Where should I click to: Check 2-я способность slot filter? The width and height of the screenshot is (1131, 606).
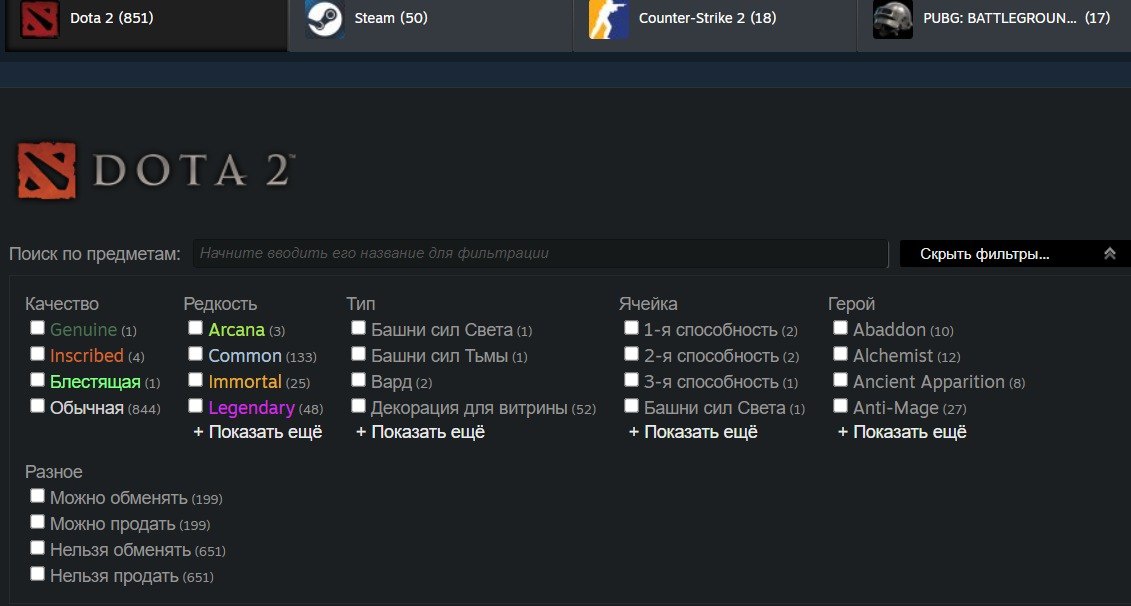(631, 354)
